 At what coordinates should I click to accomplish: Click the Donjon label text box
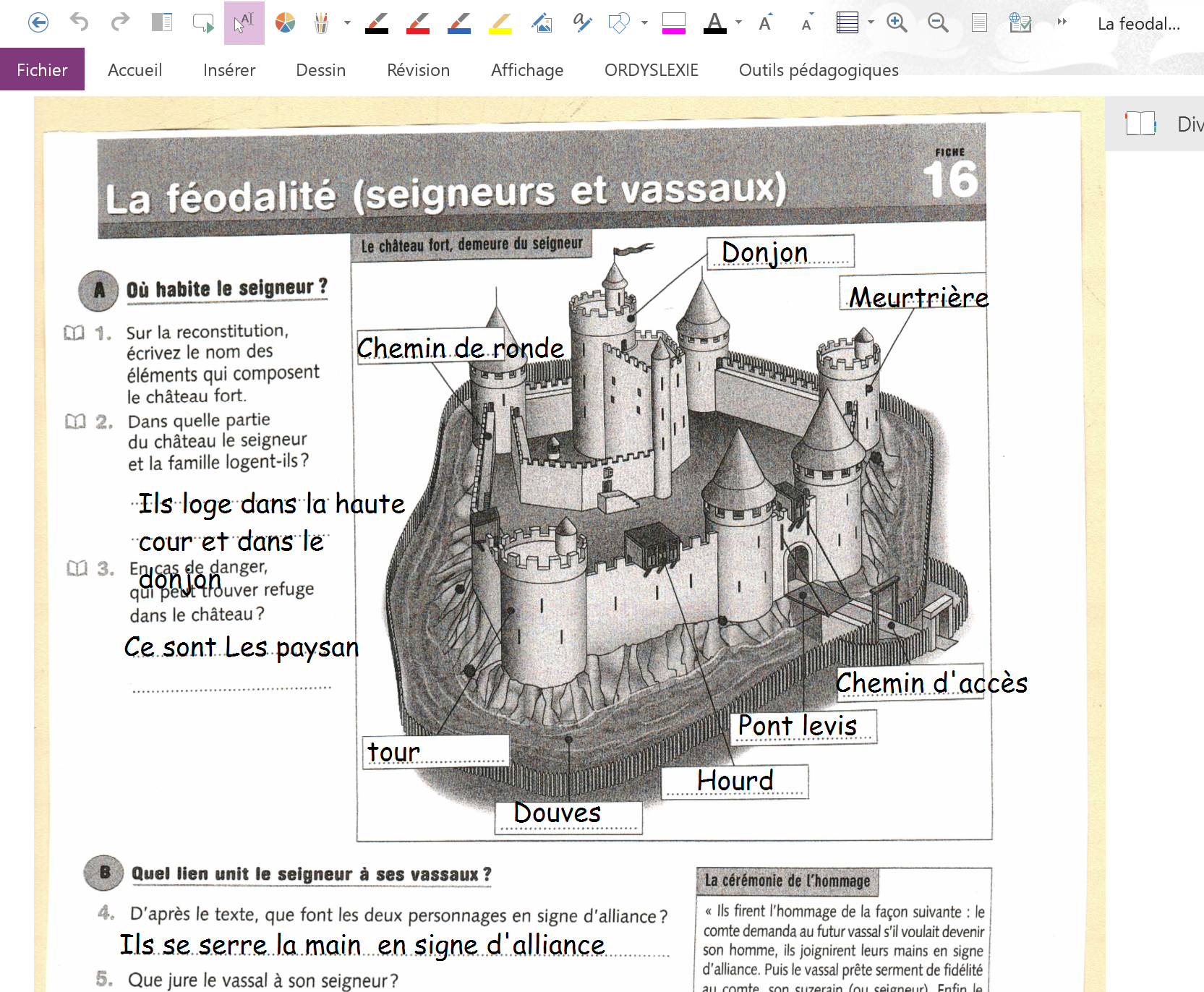pos(780,252)
